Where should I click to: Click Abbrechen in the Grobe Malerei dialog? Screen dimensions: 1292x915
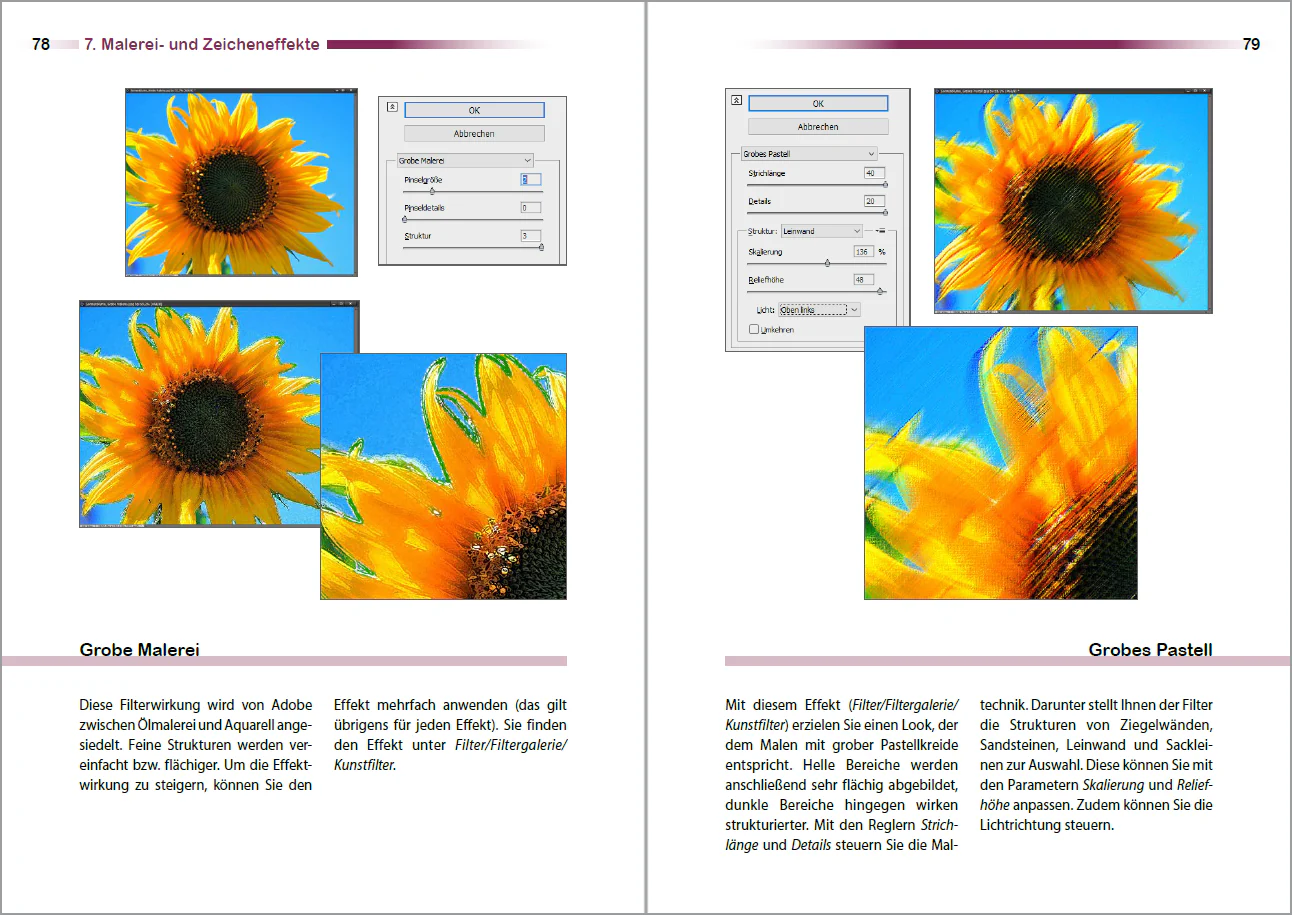(x=474, y=133)
